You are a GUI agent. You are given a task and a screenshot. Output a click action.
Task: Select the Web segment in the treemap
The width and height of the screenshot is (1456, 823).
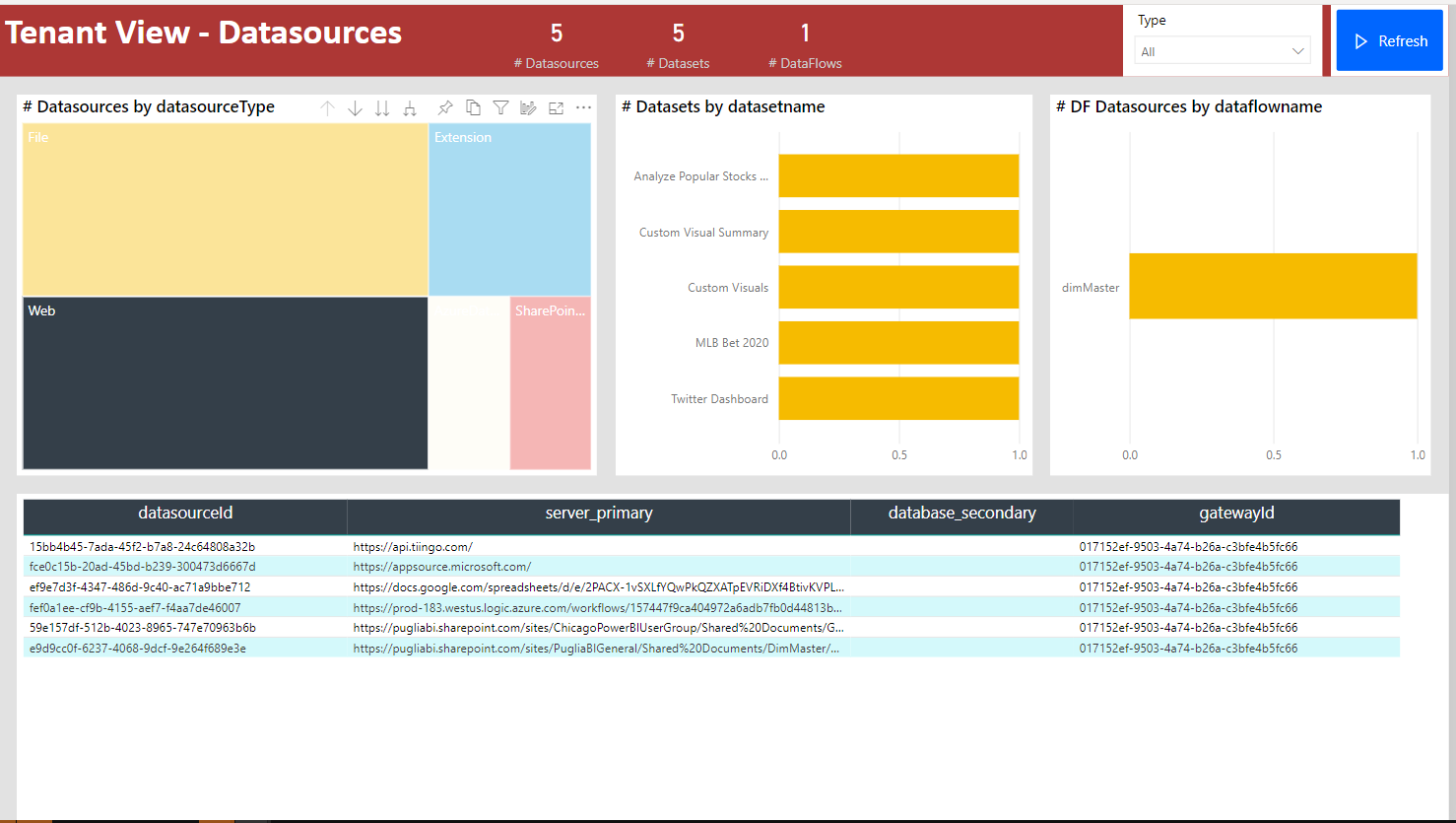click(225, 384)
